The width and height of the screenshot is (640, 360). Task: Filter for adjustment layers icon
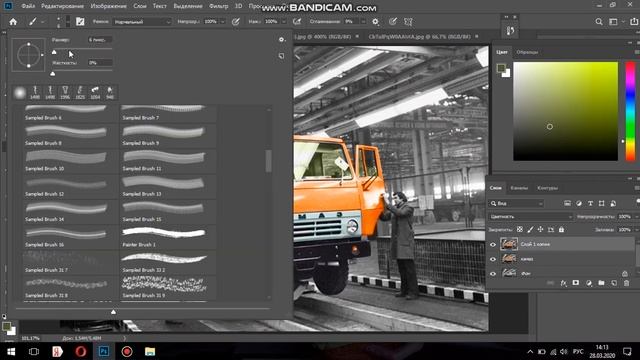(x=579, y=203)
